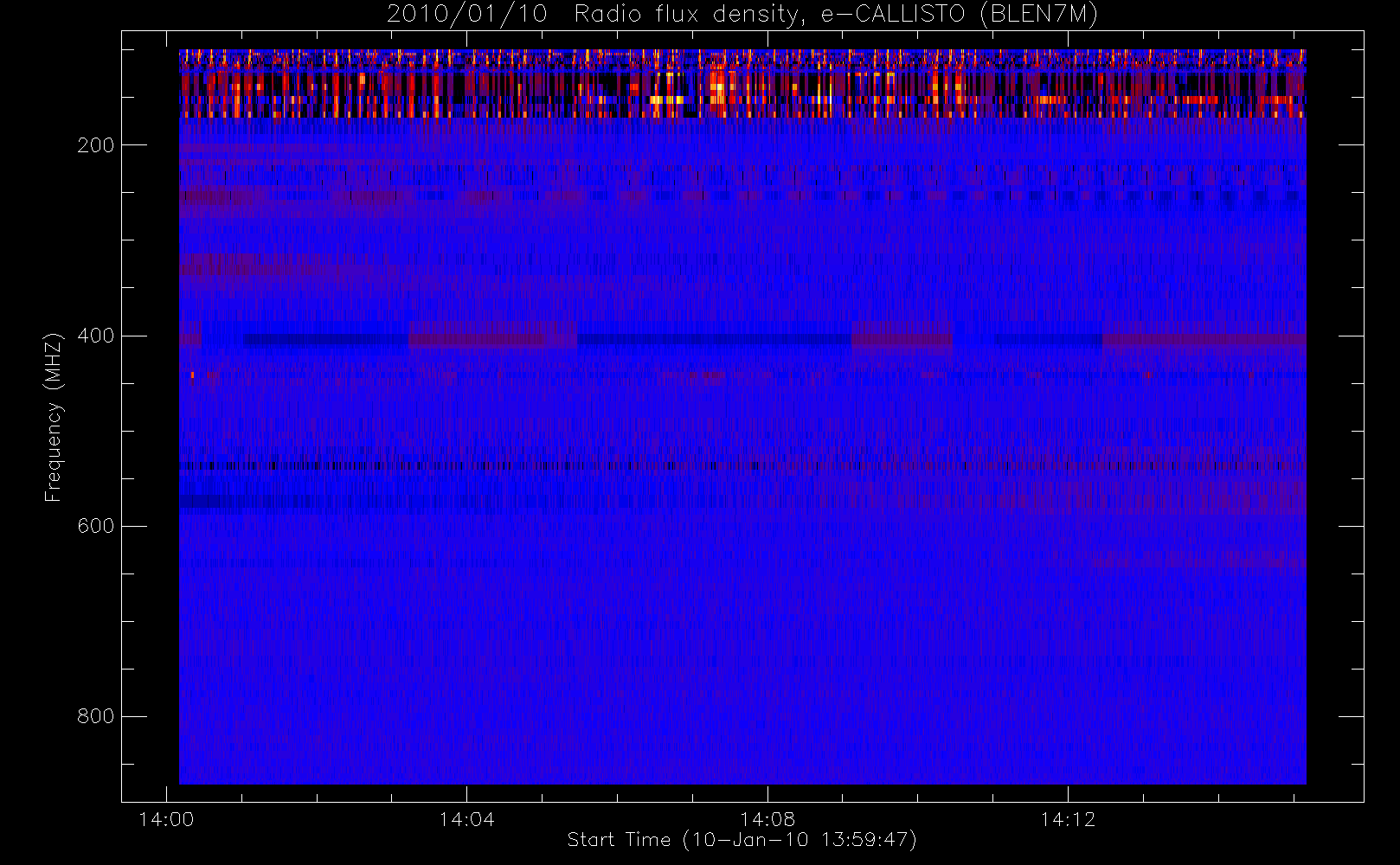Click the 14:04 time tick label
Viewport: 1400px width, 865px height.
click(466, 819)
